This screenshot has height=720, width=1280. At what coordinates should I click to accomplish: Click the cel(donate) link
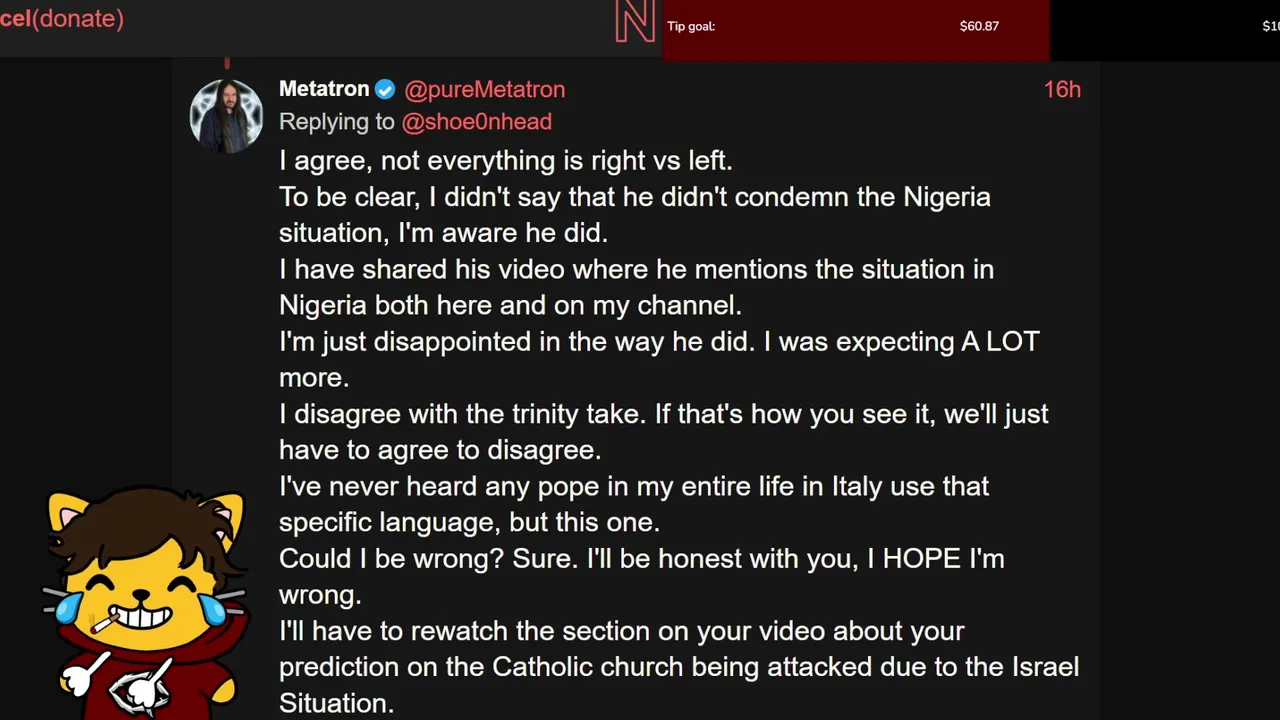pyautogui.click(x=62, y=18)
